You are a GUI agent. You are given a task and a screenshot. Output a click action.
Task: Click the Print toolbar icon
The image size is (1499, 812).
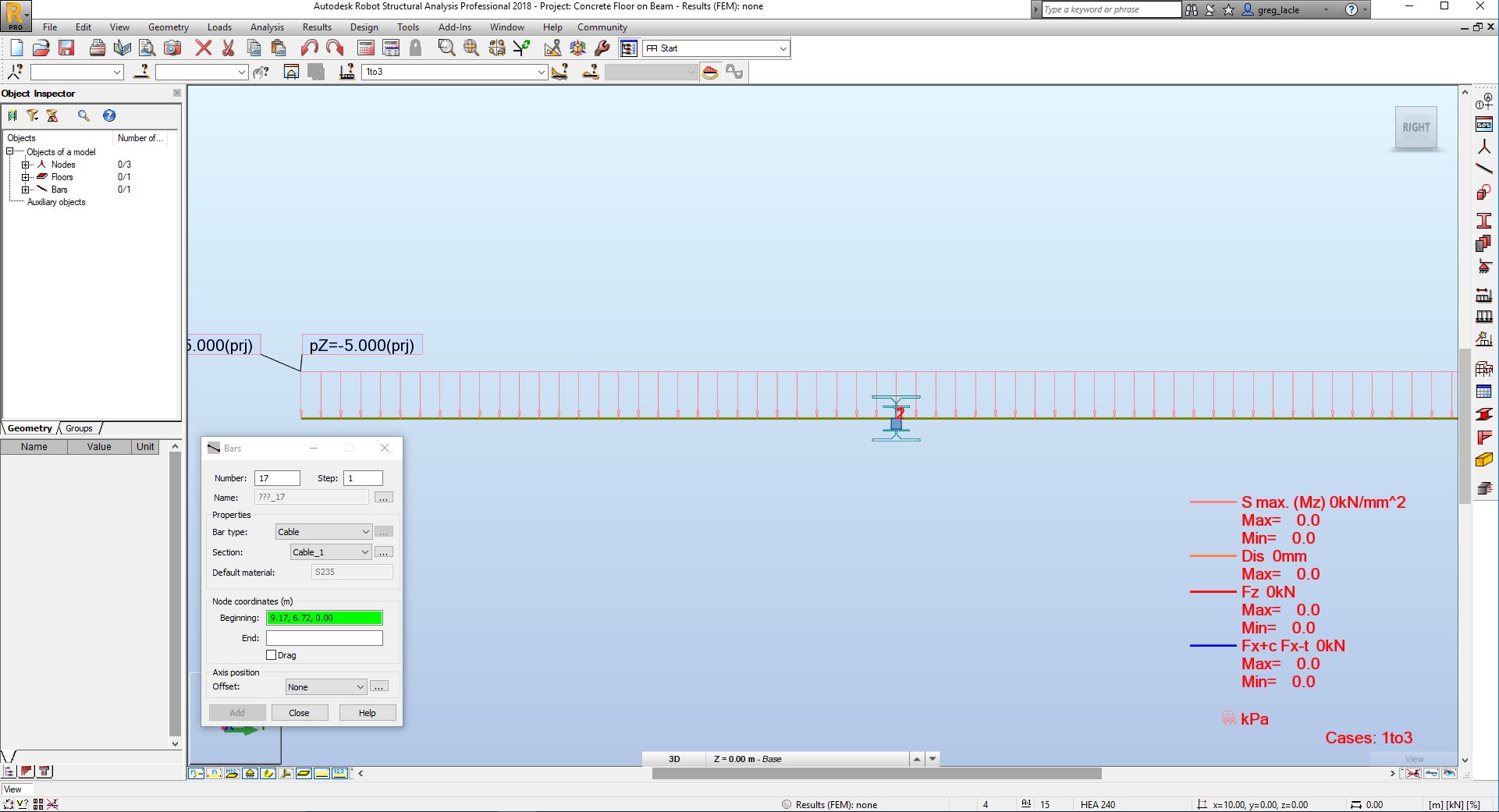[x=98, y=48]
